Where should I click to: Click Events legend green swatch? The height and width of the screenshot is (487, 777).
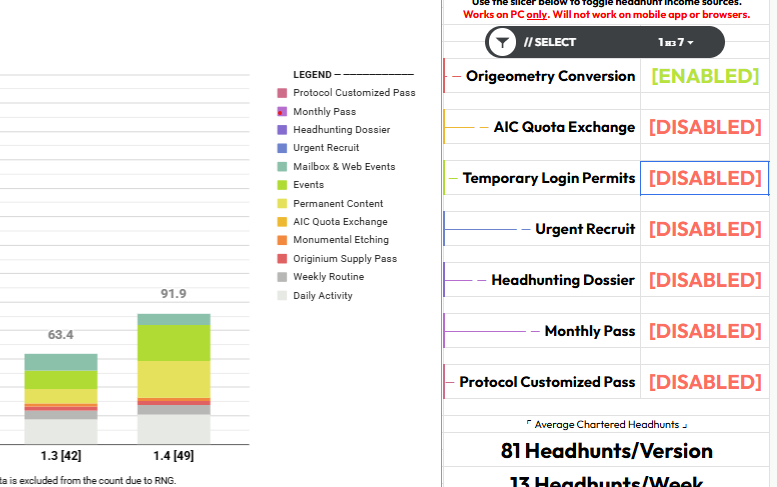pyautogui.click(x=282, y=185)
